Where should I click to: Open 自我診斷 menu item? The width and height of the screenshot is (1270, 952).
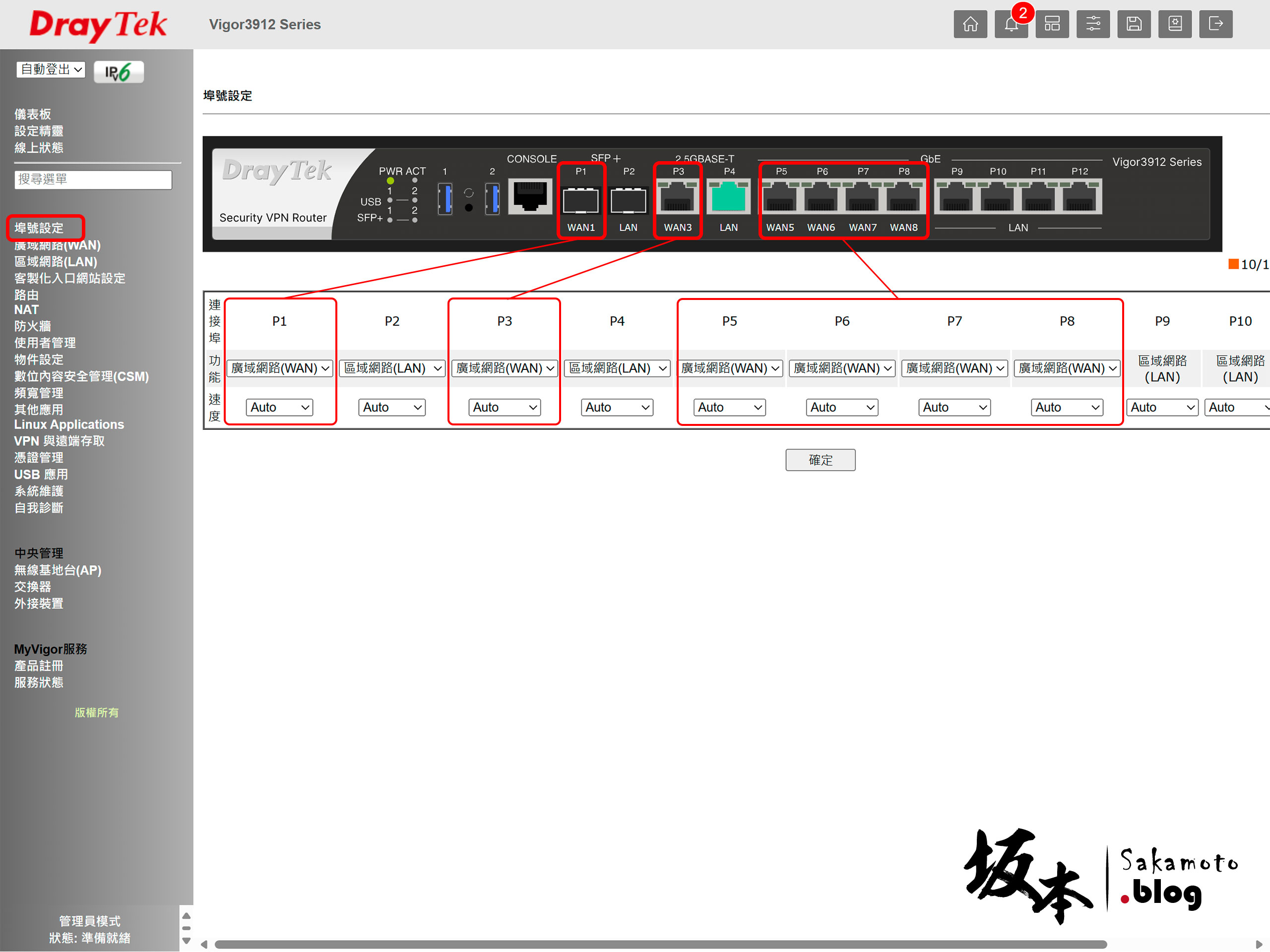(x=39, y=508)
